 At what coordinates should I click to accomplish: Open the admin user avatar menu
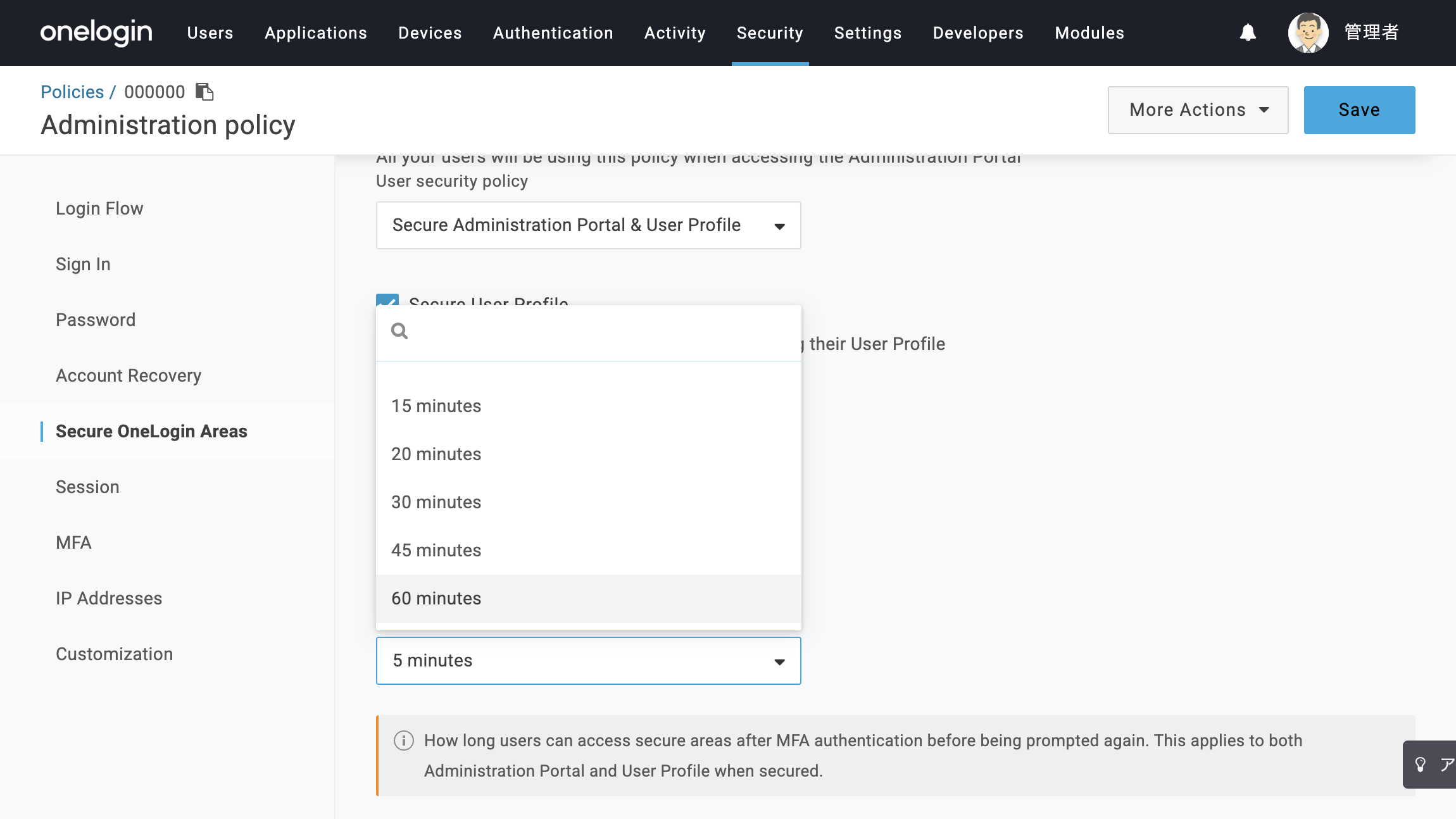1308,32
